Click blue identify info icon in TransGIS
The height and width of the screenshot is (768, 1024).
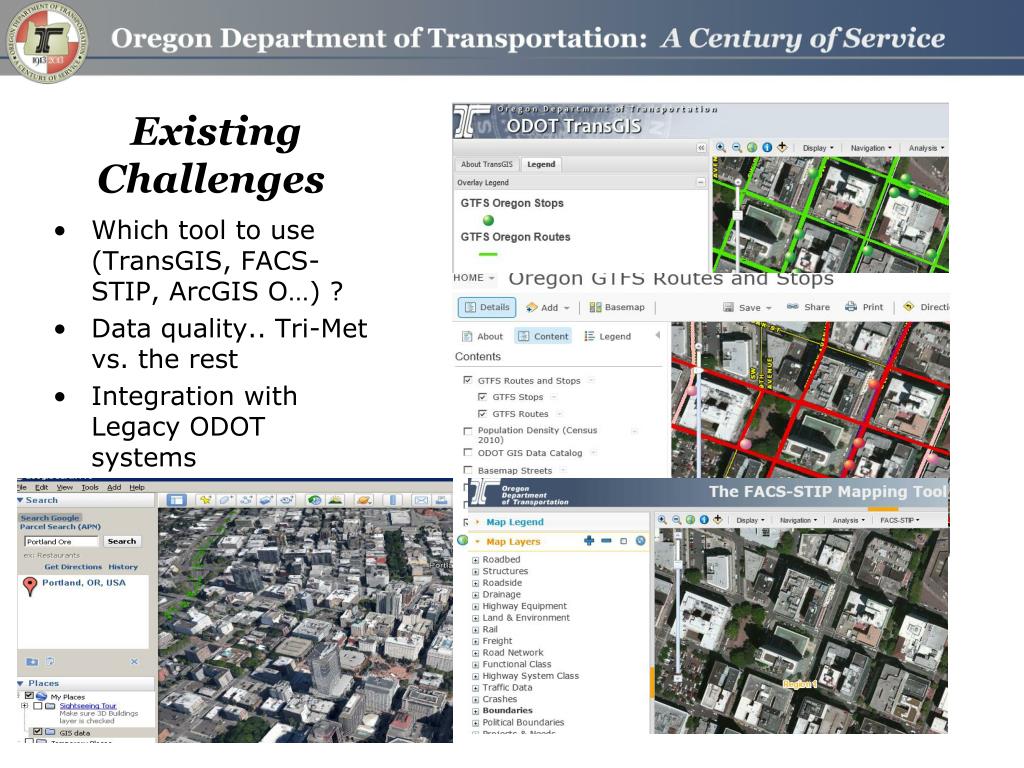click(767, 148)
